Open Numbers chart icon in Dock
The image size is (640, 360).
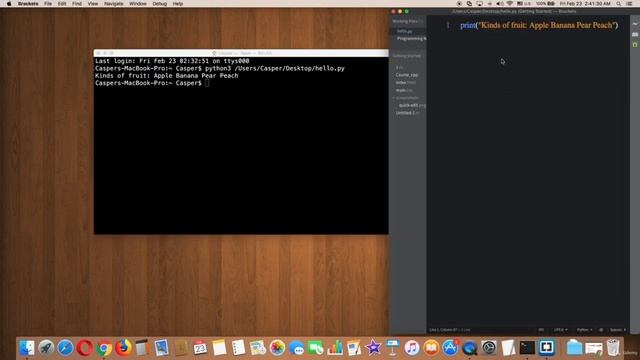click(335, 348)
